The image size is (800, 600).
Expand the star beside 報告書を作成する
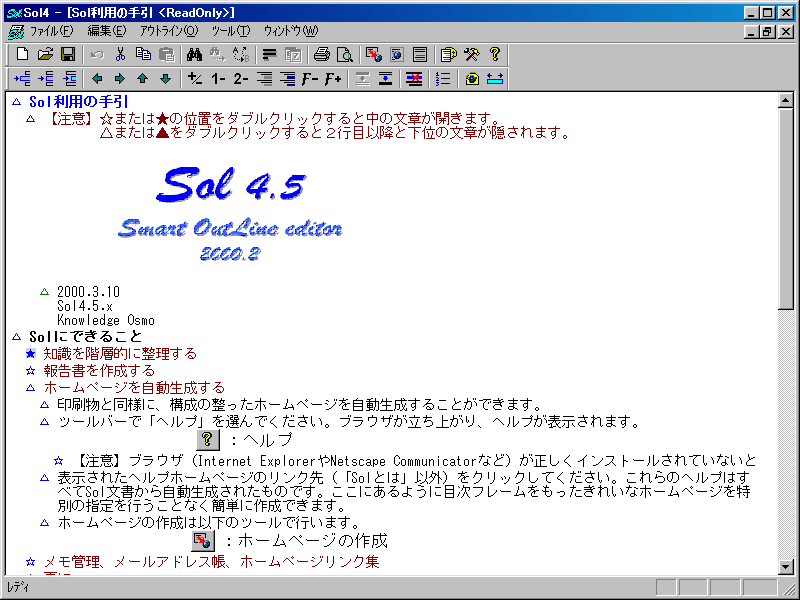pyautogui.click(x=31, y=371)
